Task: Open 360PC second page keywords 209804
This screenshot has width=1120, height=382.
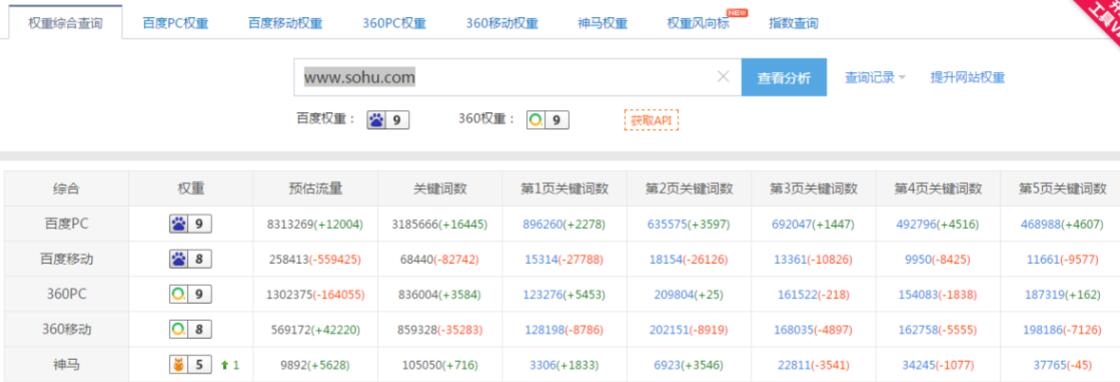Action: tap(674, 294)
